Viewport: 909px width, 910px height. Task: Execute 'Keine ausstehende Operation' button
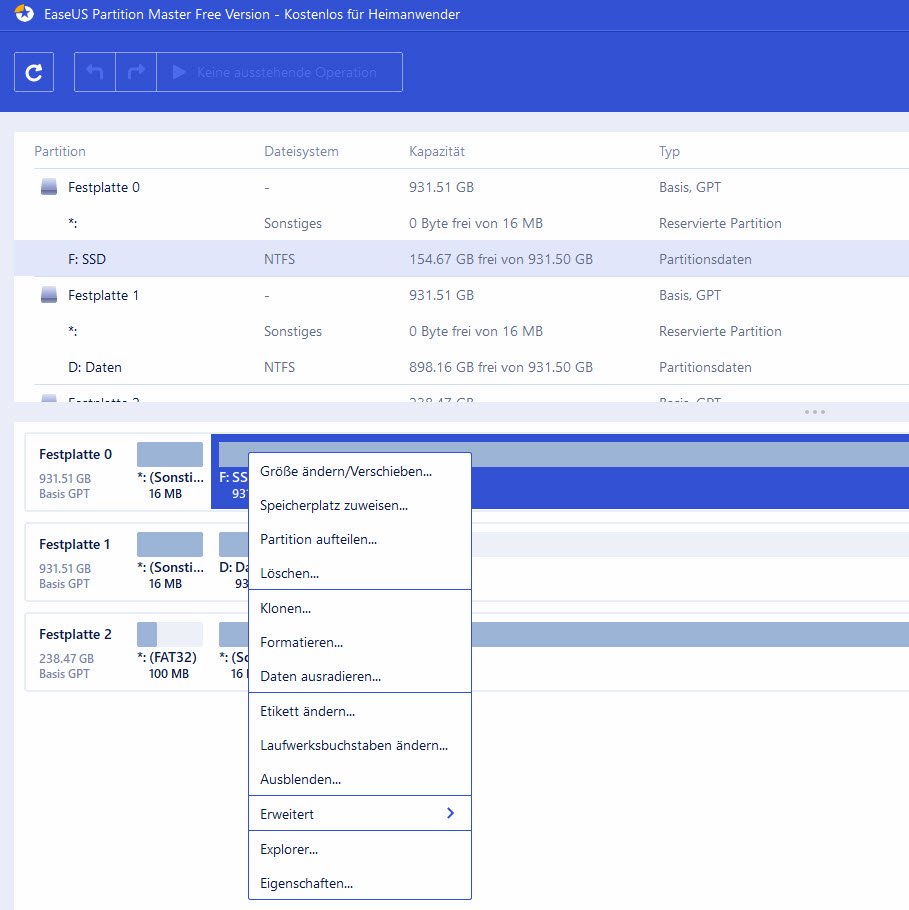pos(279,72)
